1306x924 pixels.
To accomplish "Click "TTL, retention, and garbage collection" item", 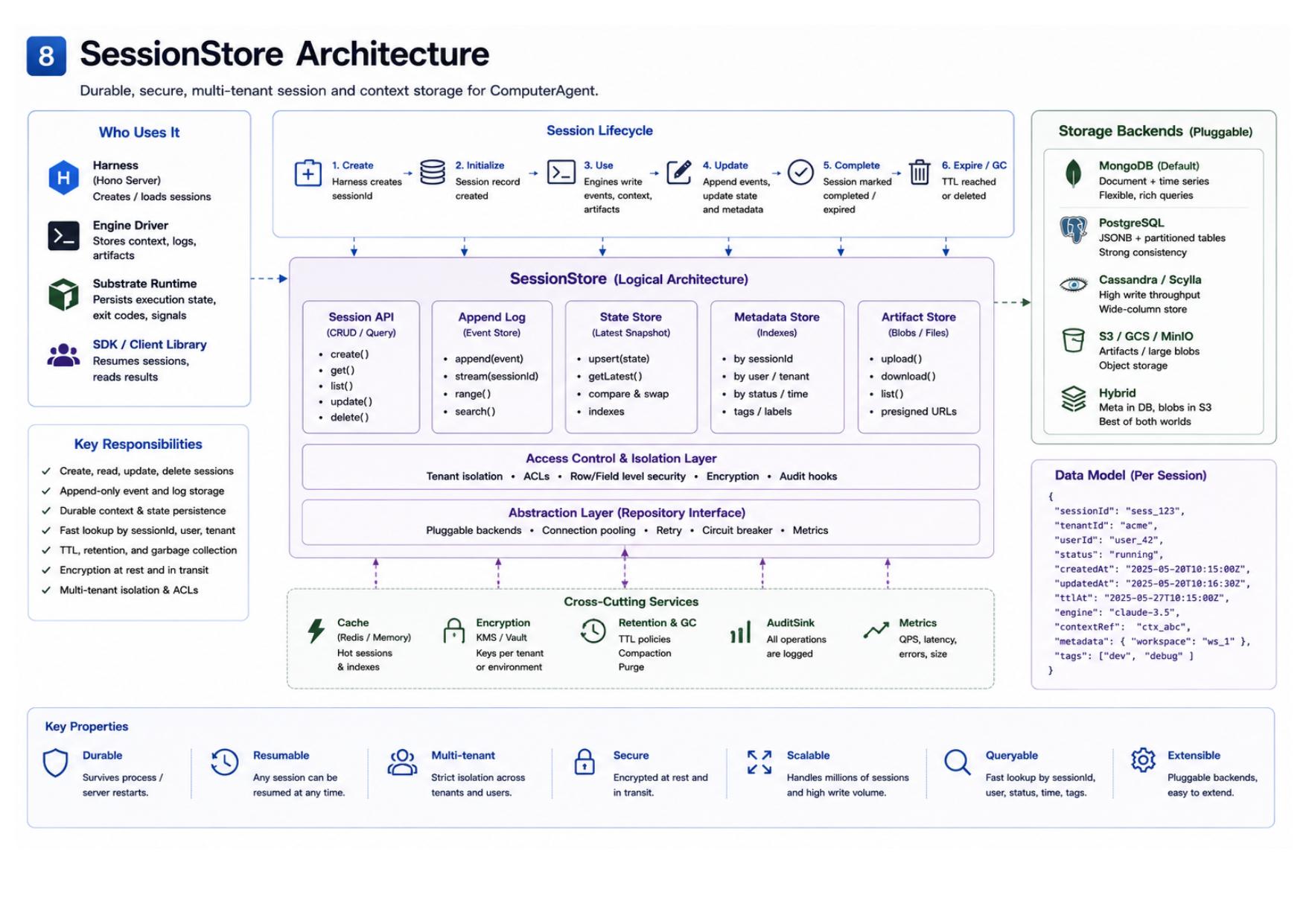I will coord(148,551).
